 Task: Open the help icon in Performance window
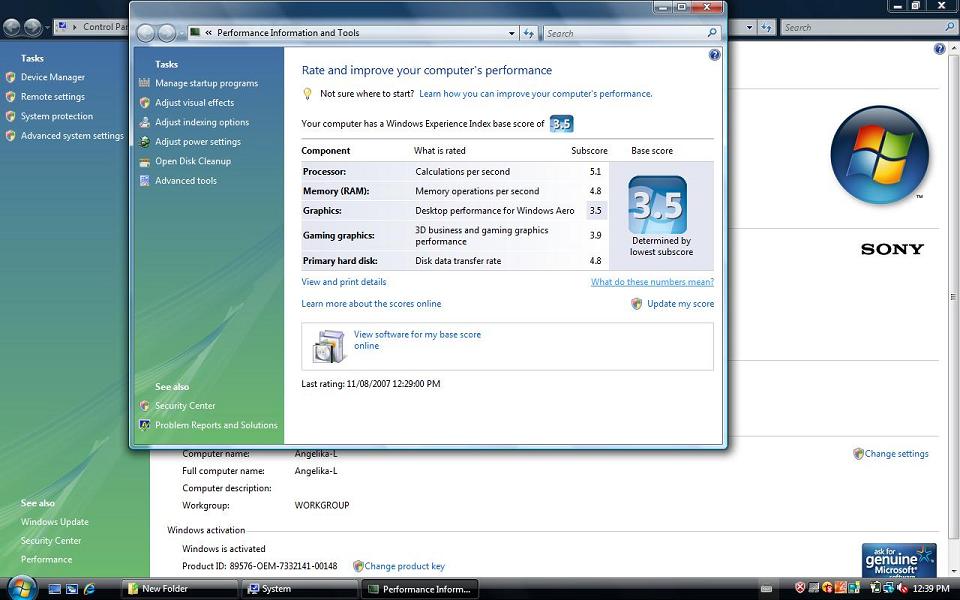(714, 55)
